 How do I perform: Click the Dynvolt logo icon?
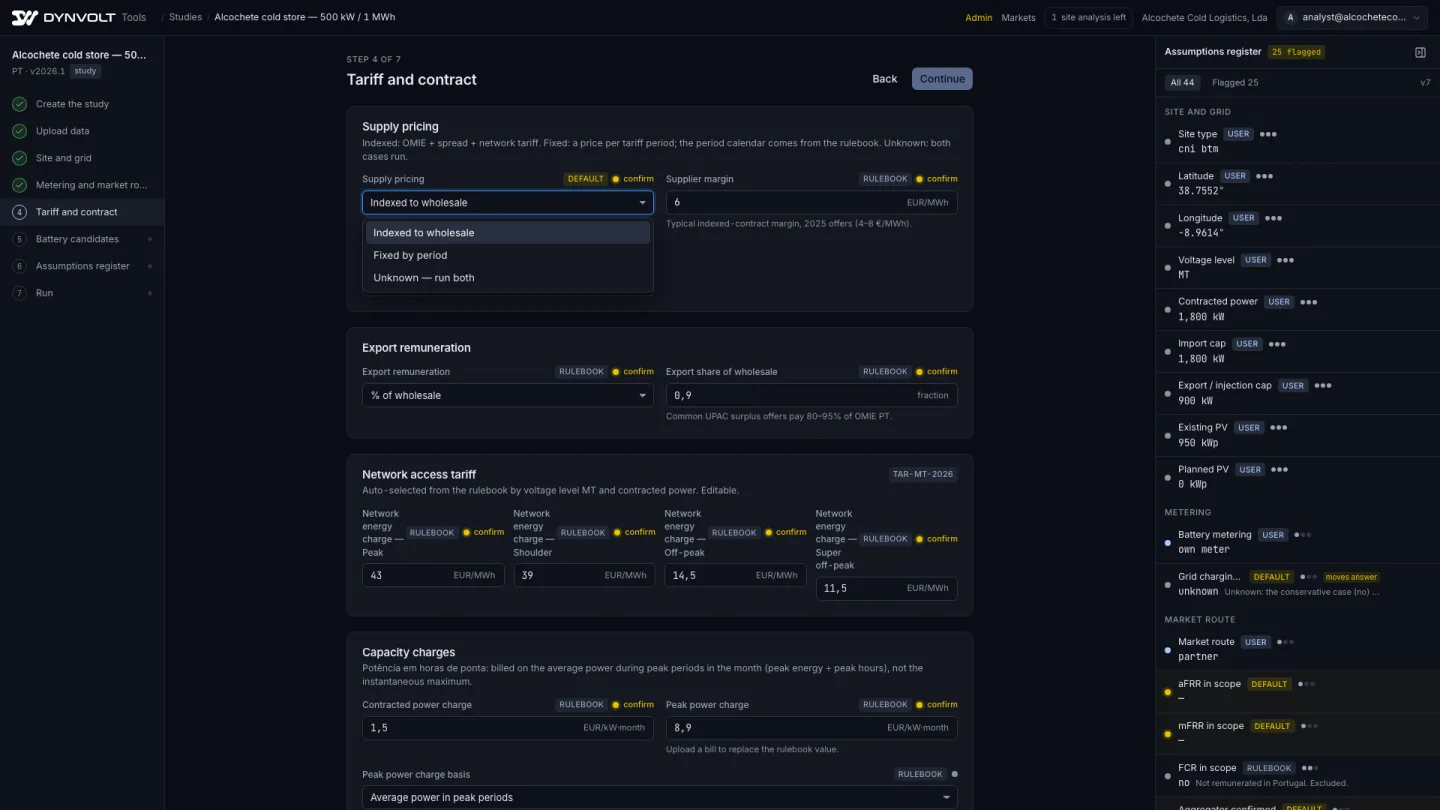point(24,17)
